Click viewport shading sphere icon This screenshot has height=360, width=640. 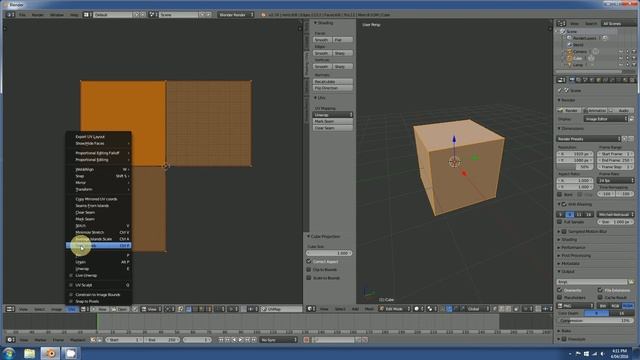tap(418, 309)
